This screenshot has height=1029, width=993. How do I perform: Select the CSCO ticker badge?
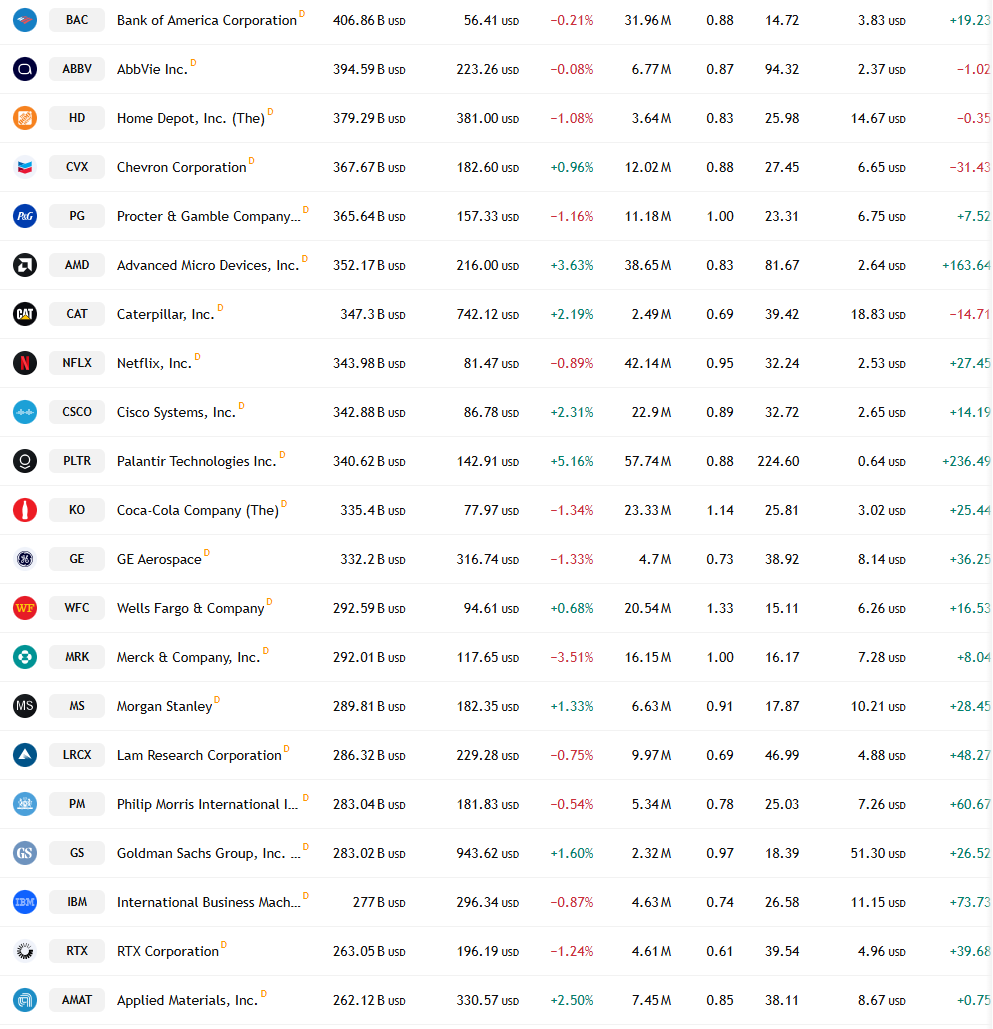[77, 412]
